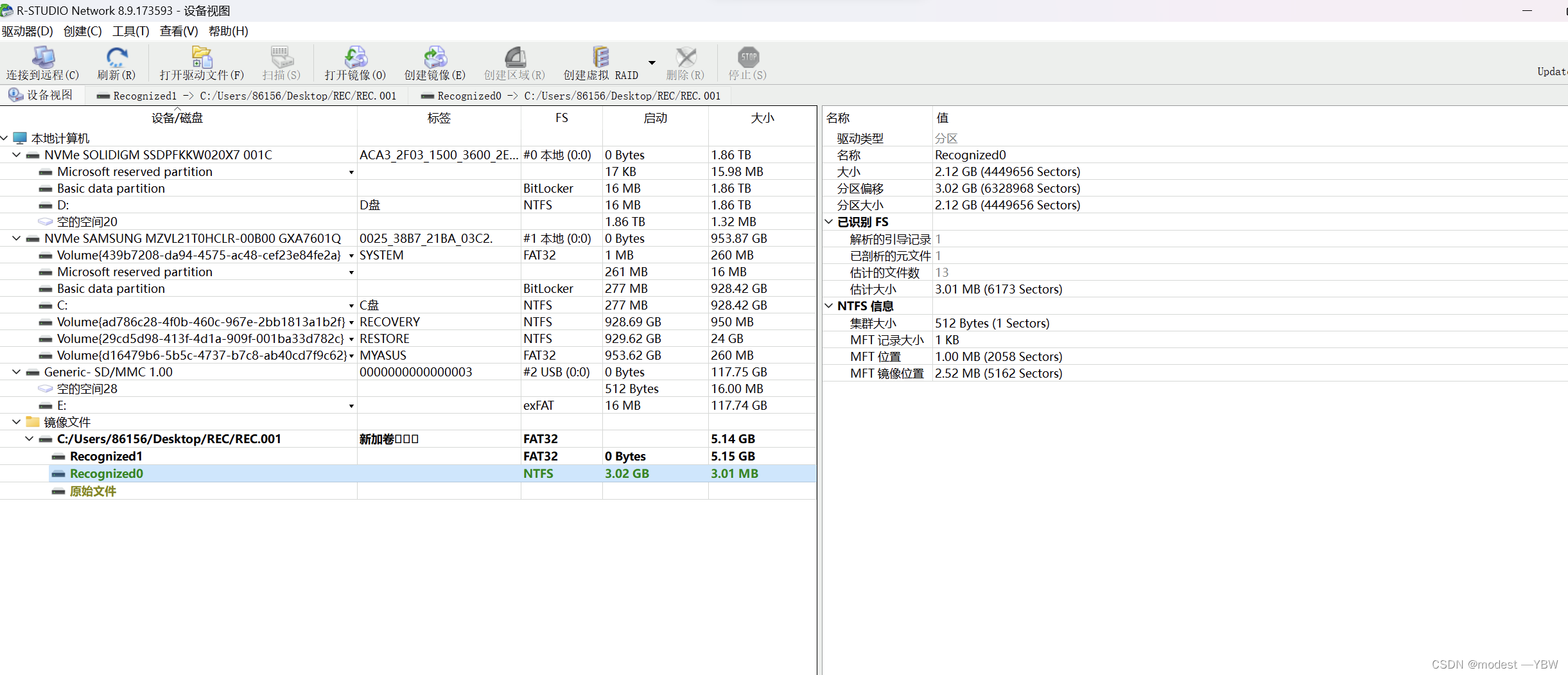Select the E: exFAT partition
1568x675 pixels.
(408, 405)
